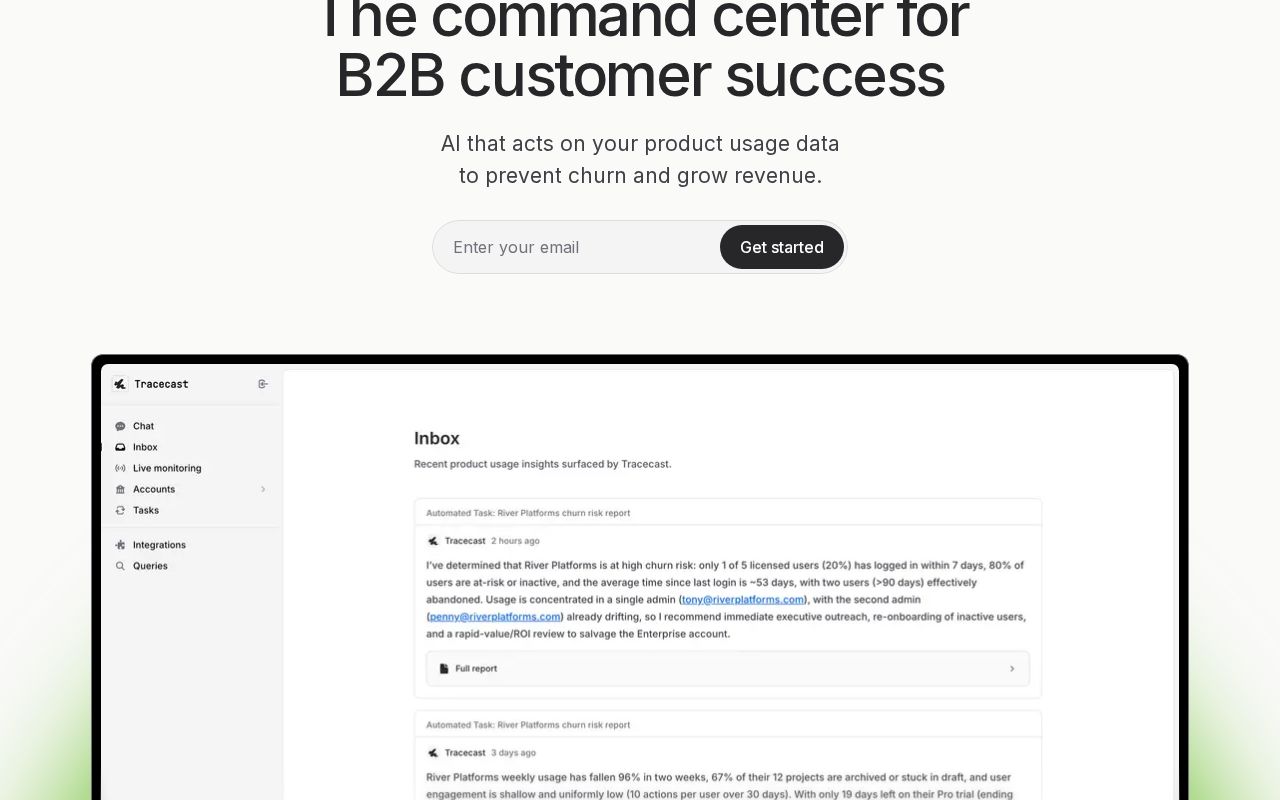
Task: Expand the Accounts chevron arrow
Action: (x=263, y=489)
